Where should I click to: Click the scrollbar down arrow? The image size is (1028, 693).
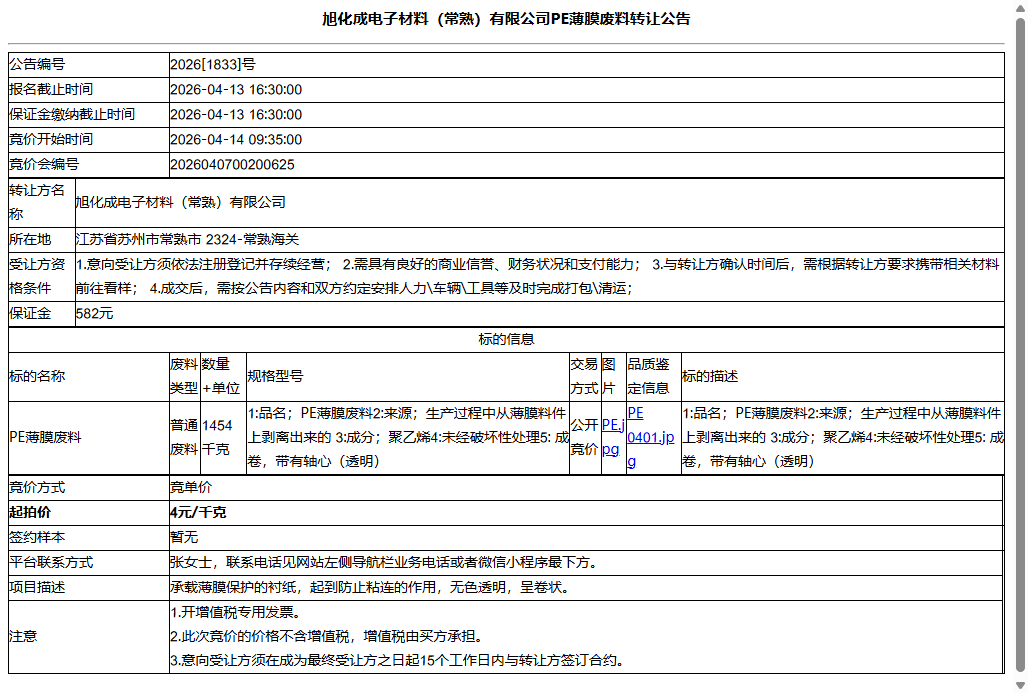1020,686
